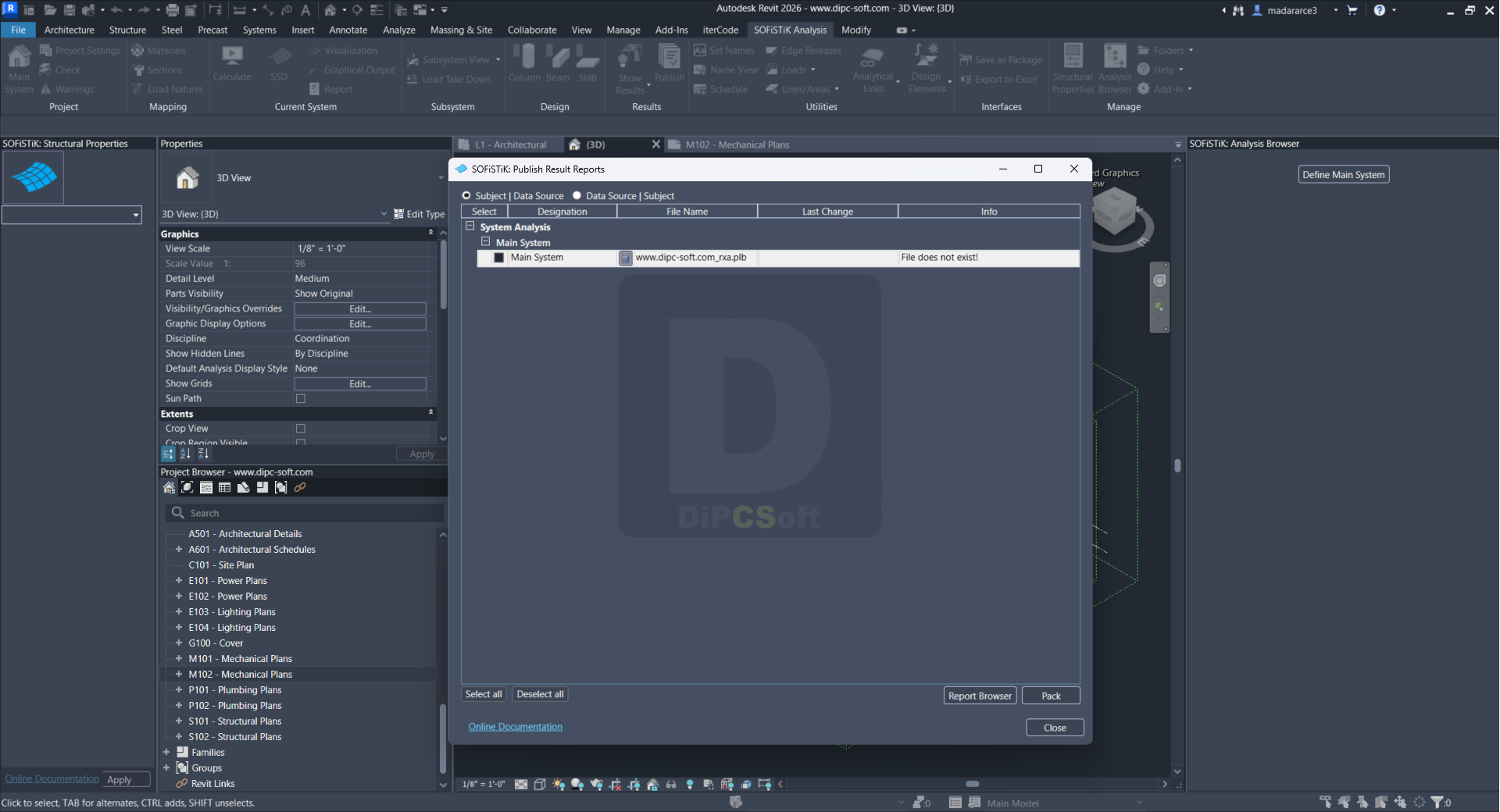The height and width of the screenshot is (812, 1500).
Task: Click the Project Browser vertical scrollbar
Action: (x=443, y=738)
